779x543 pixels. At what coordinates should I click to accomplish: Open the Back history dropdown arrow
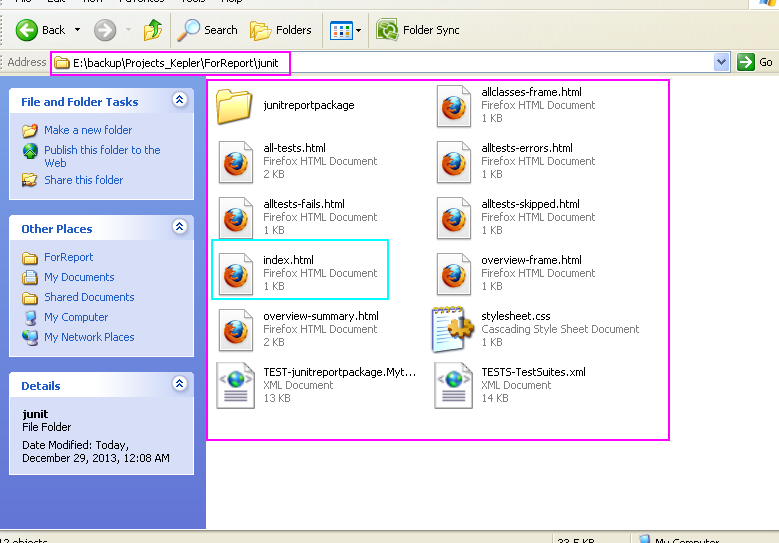pos(78,30)
